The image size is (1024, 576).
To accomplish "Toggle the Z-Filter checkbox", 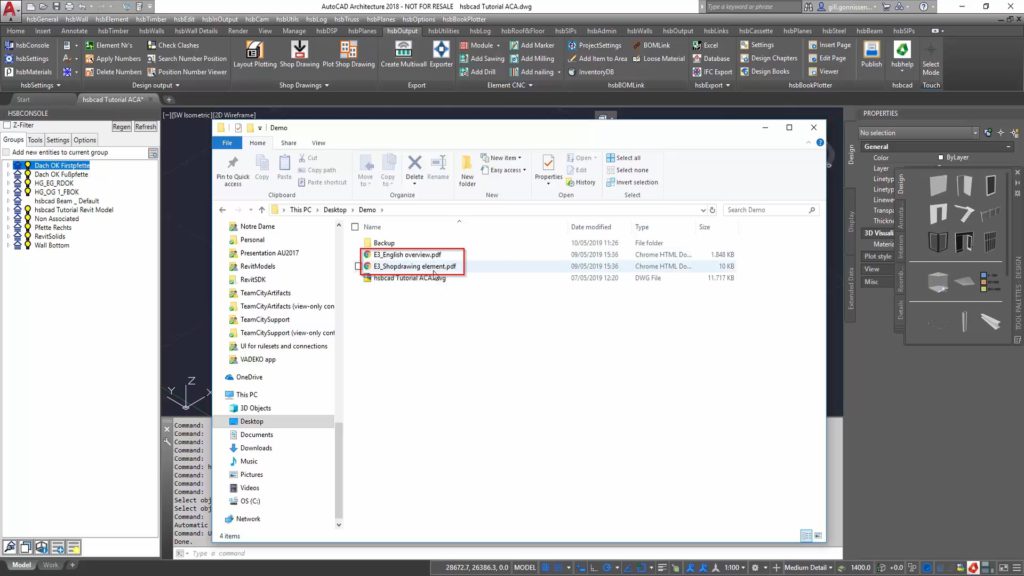I will point(7,125).
